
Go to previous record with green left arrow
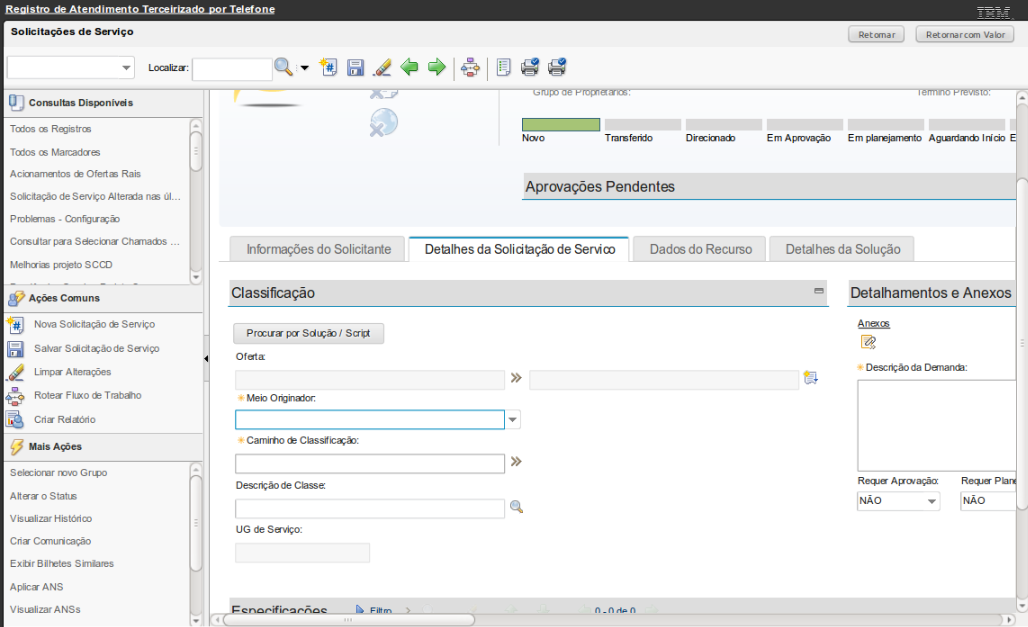tap(409, 67)
